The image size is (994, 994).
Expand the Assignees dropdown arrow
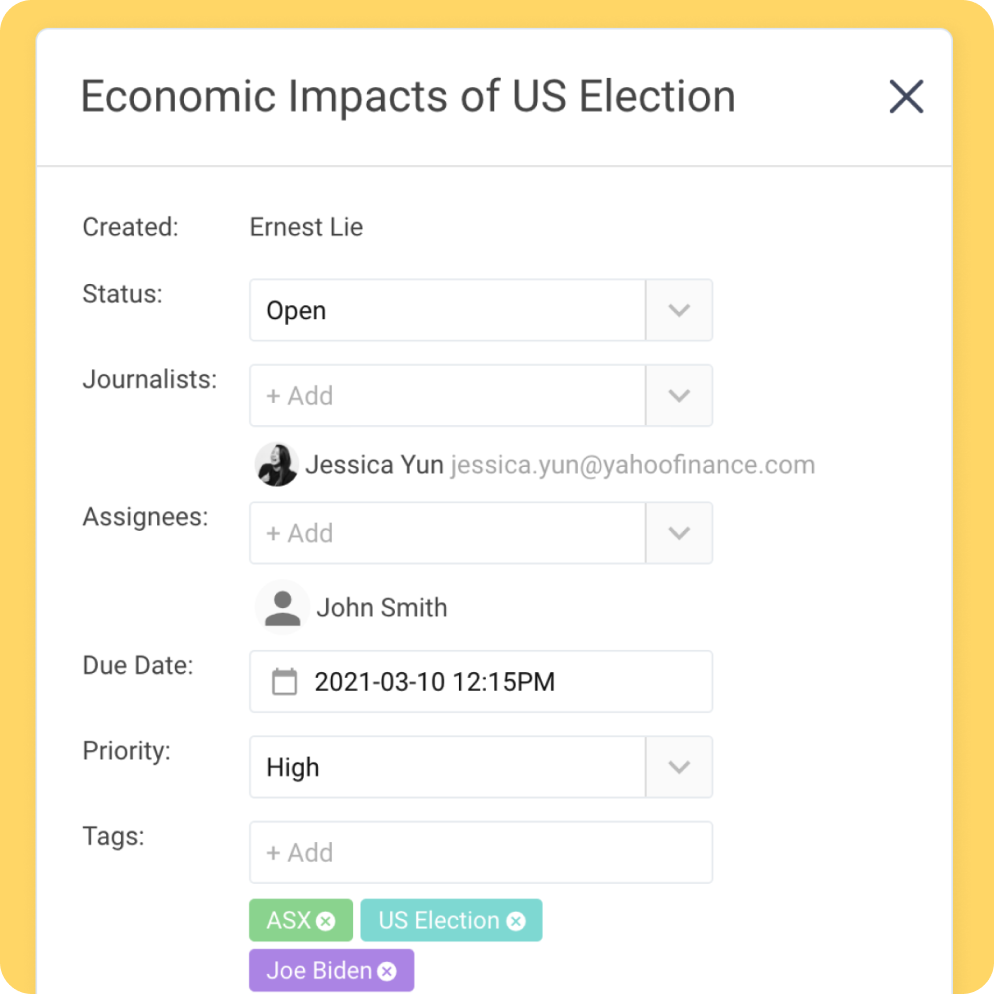(679, 533)
